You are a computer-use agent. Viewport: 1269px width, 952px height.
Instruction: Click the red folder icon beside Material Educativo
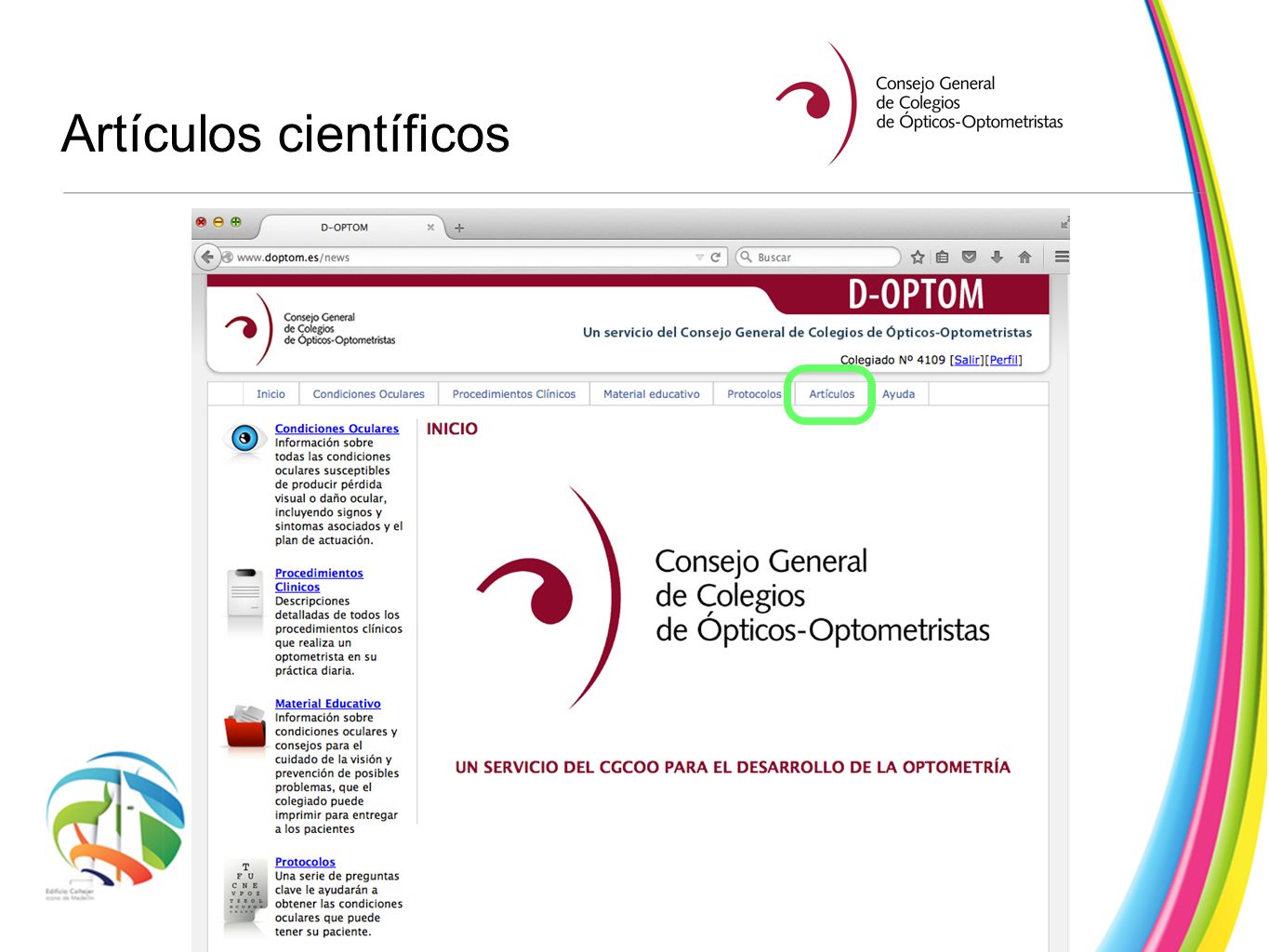(245, 727)
